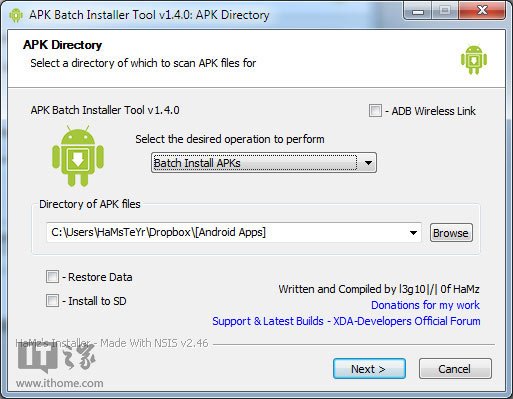
Task: Click Browse to choose APK folder
Action: (x=451, y=233)
